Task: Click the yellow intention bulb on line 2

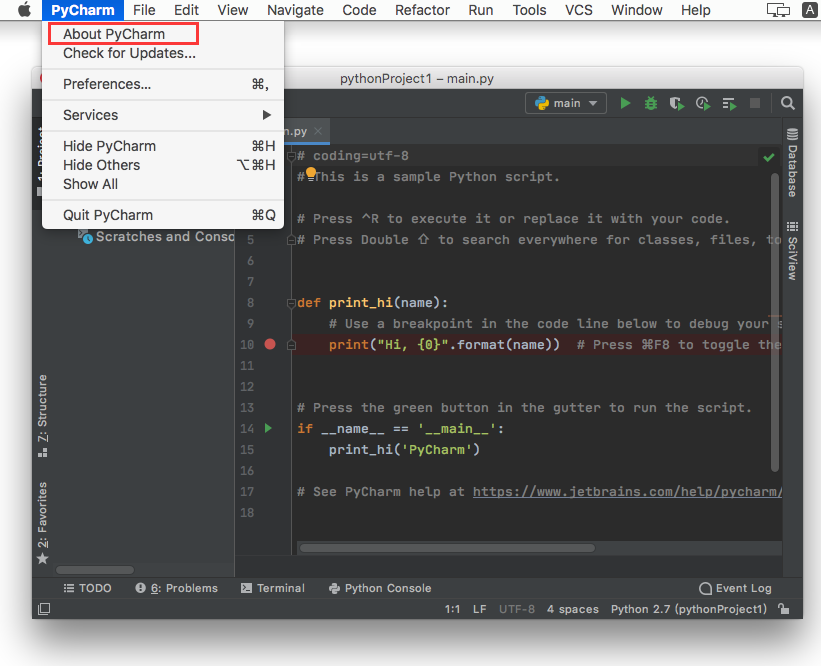Action: (x=310, y=174)
